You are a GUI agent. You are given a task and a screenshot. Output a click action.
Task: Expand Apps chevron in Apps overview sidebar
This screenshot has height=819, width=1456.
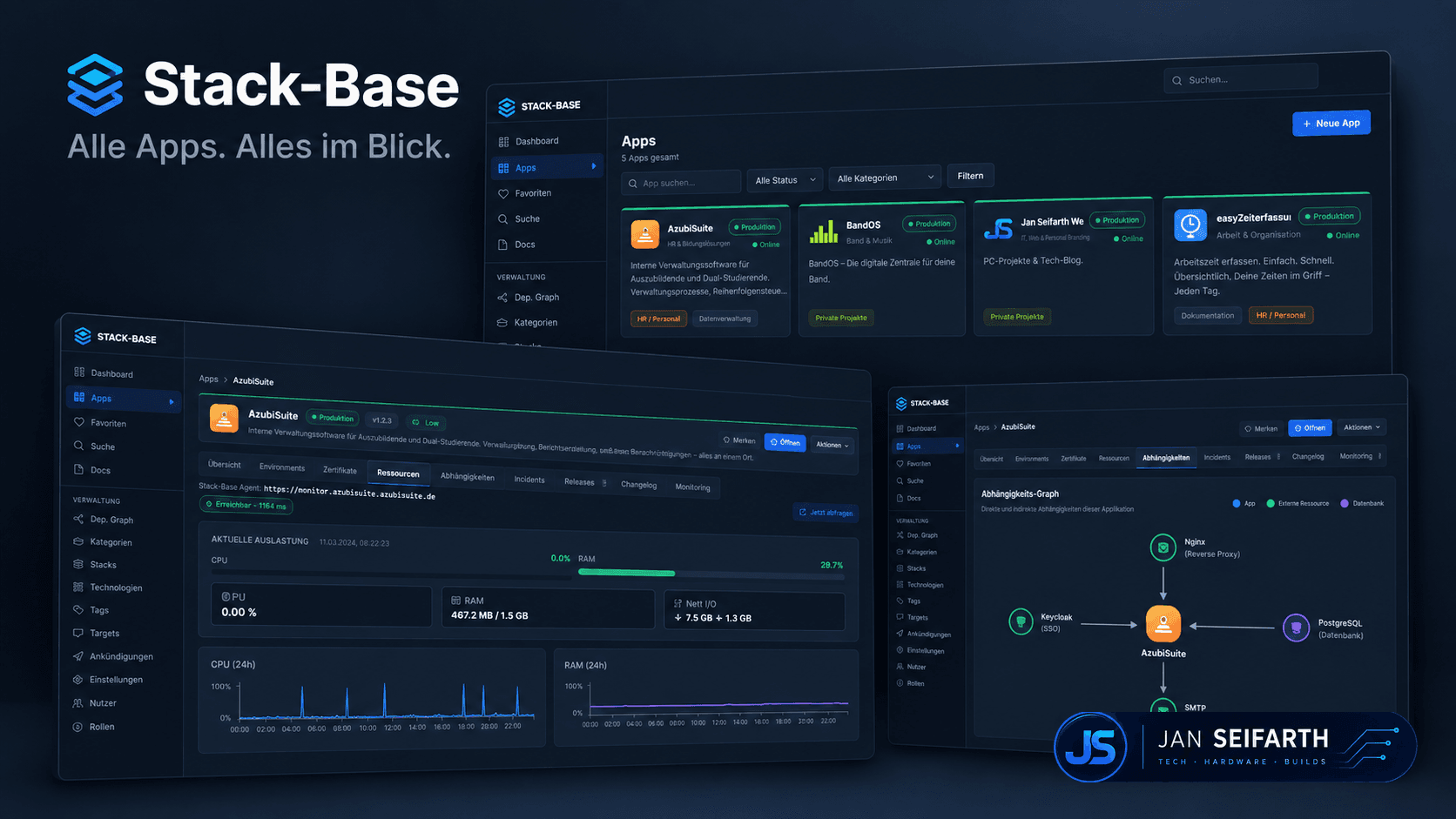pos(594,166)
